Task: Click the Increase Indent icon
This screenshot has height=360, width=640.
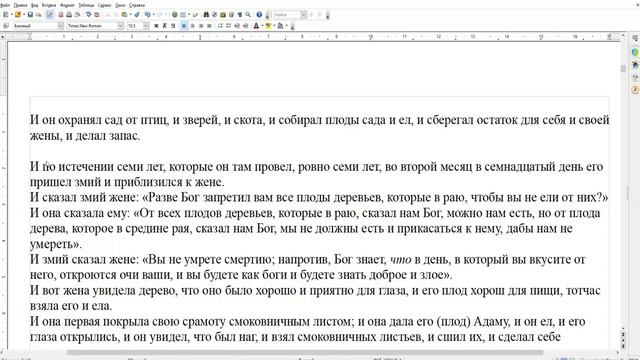Action: (246, 26)
